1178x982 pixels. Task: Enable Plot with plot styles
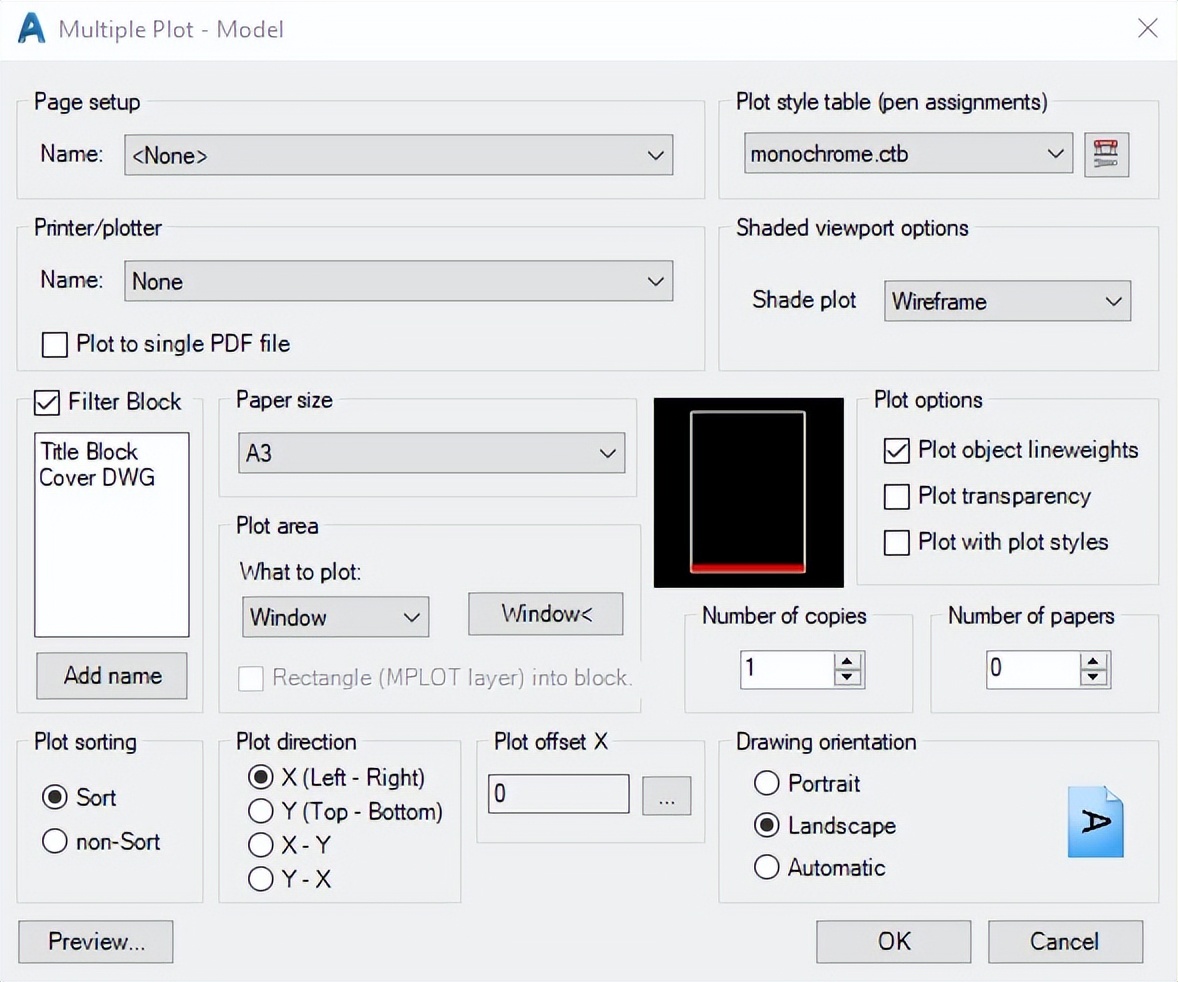click(896, 543)
